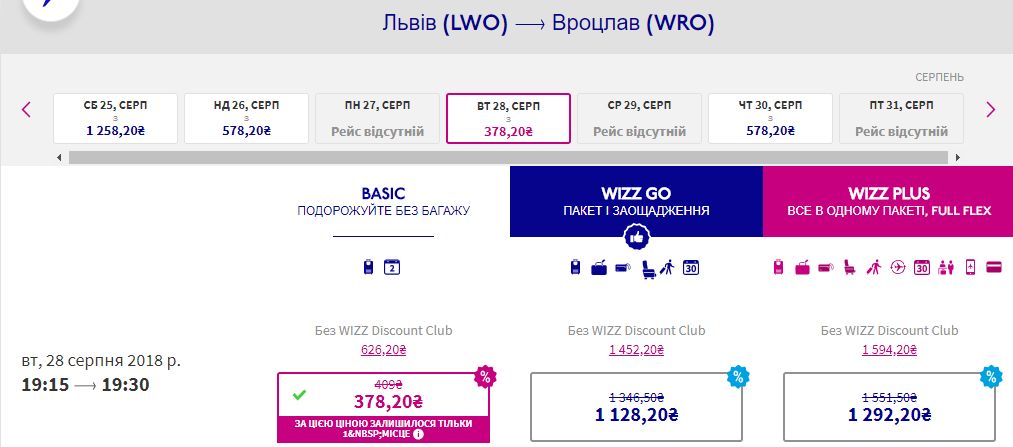Select the WIZZ GO fare 1 128,20₴
This screenshot has width=1013, height=447.
pyautogui.click(x=636, y=407)
